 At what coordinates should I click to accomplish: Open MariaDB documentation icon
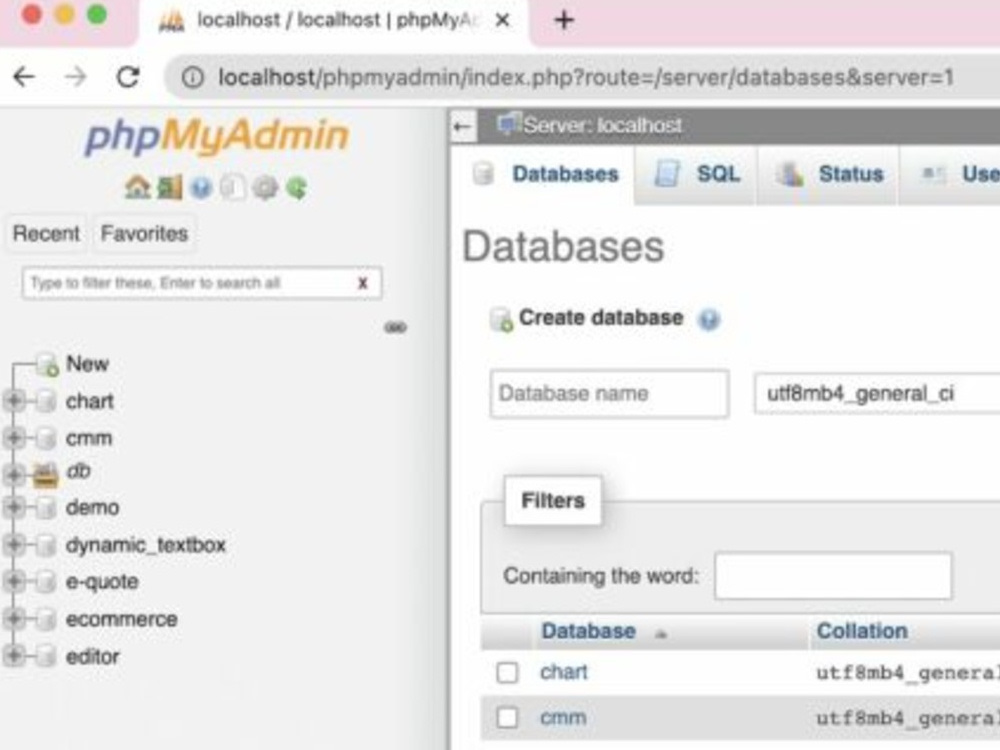pos(233,188)
